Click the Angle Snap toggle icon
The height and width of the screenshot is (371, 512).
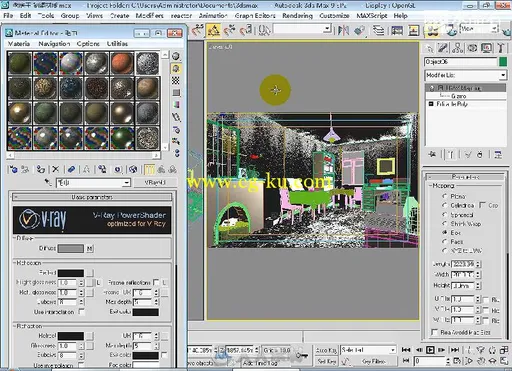pos(213,30)
